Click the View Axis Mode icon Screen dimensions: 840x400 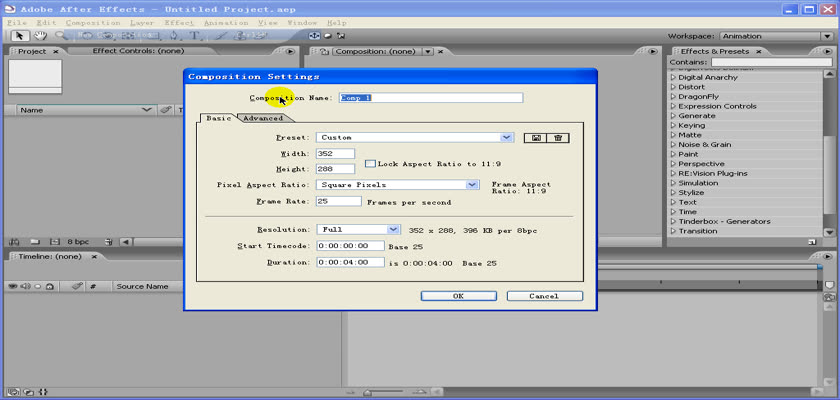(x=341, y=36)
